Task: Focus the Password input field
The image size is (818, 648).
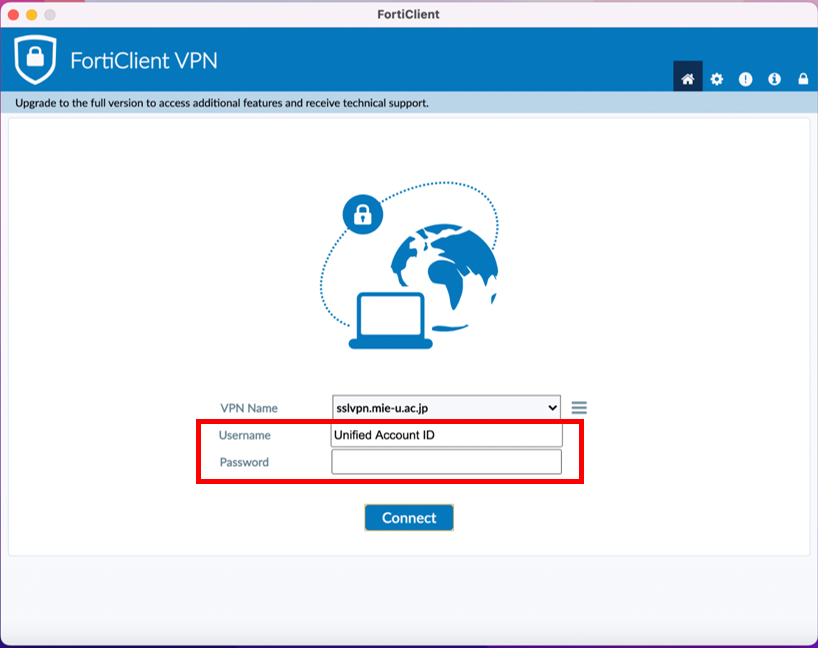Action: (447, 462)
